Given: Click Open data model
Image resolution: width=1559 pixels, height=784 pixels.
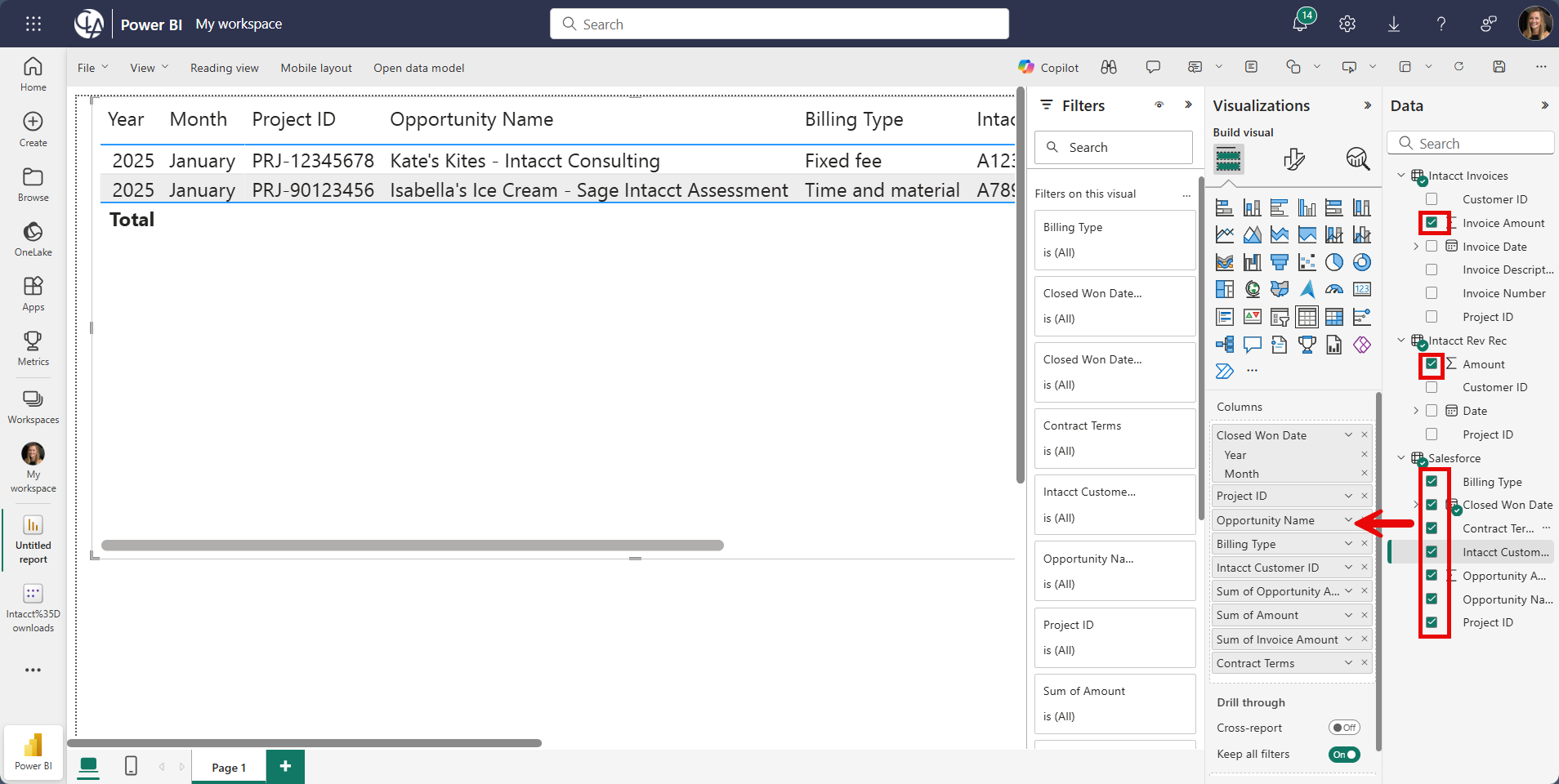Looking at the screenshot, I should tap(418, 67).
